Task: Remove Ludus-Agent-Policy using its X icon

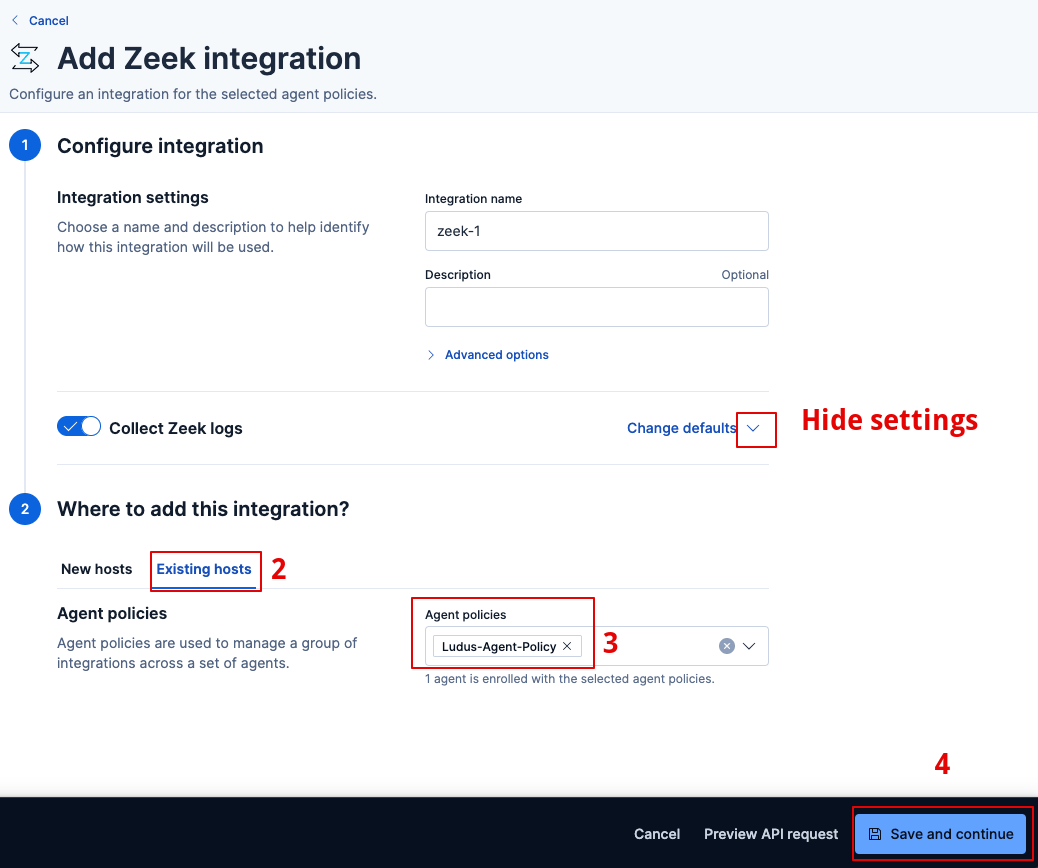Action: pyautogui.click(x=566, y=646)
